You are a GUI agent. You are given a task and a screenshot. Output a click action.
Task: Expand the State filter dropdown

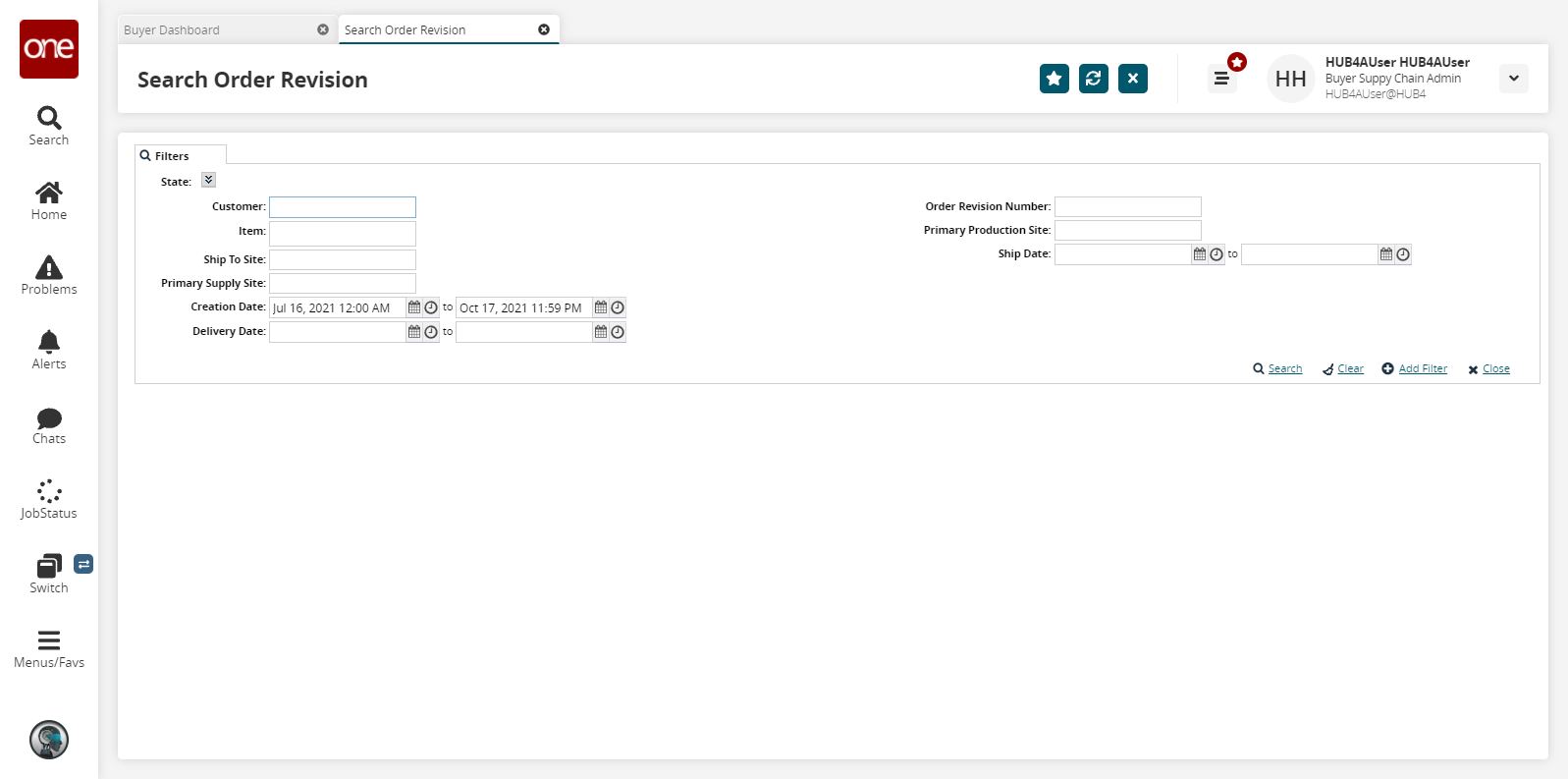point(208,180)
